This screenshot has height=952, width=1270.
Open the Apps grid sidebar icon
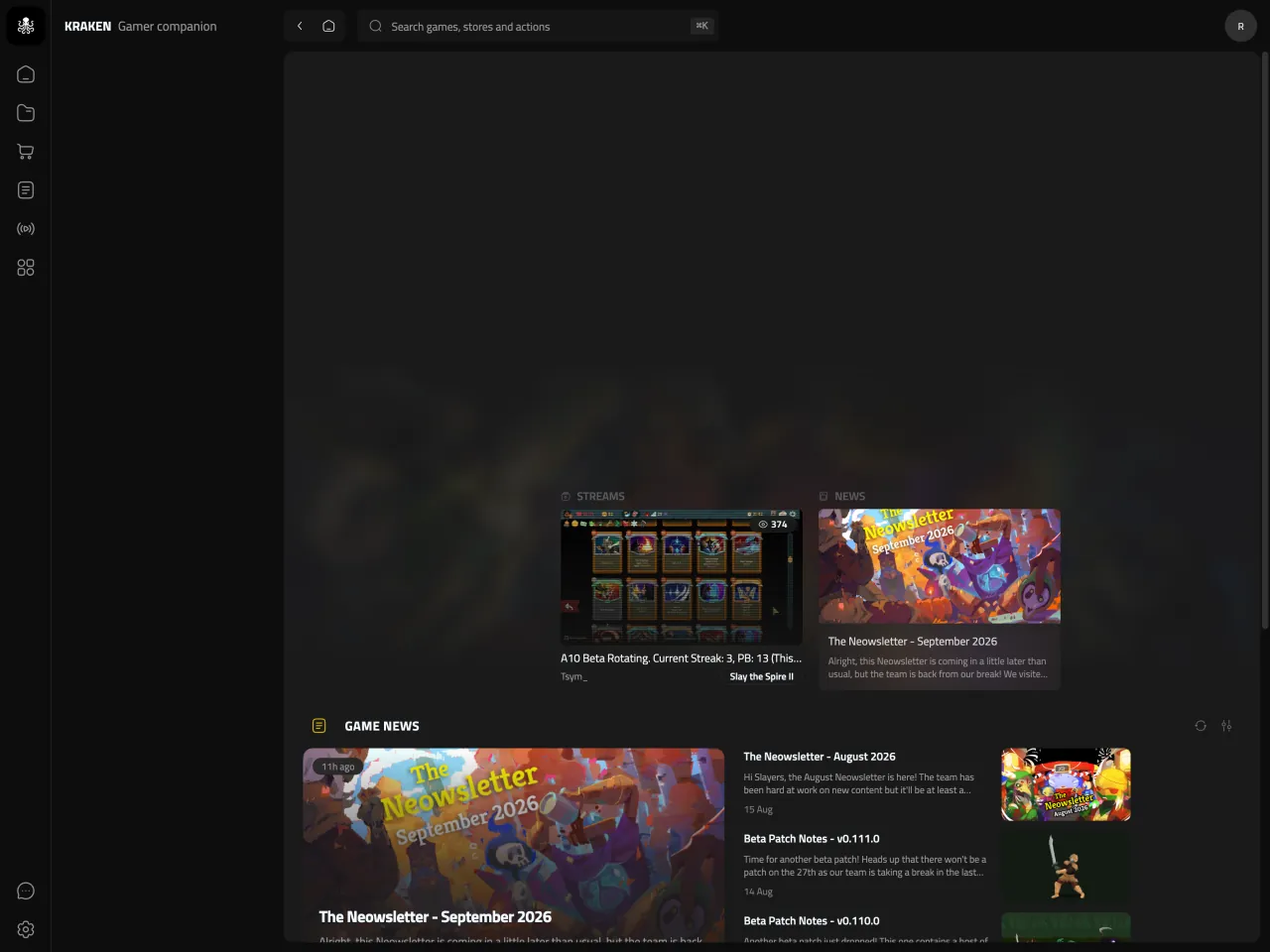(x=26, y=268)
